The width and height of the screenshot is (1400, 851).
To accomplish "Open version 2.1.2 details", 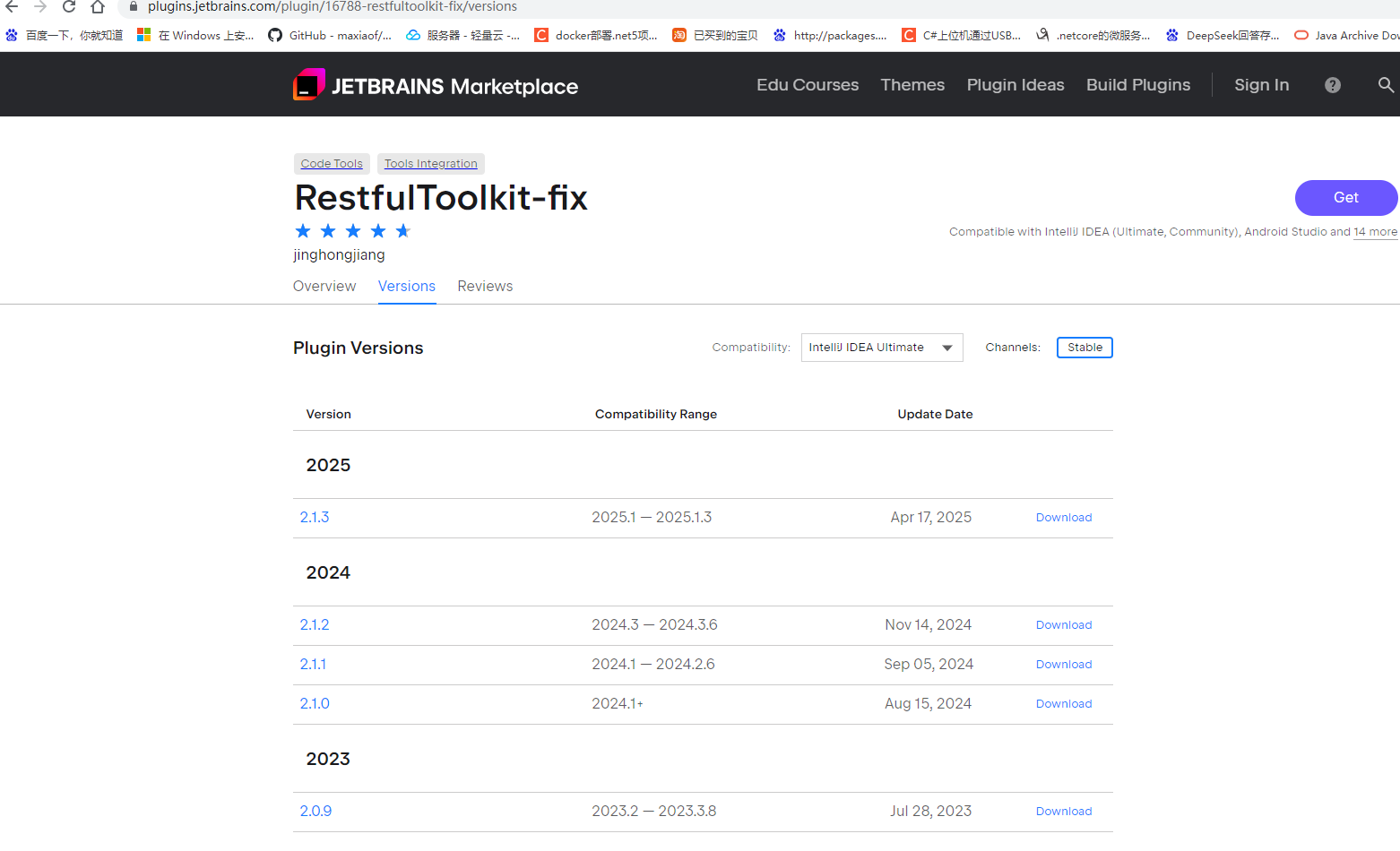I will click(x=315, y=625).
